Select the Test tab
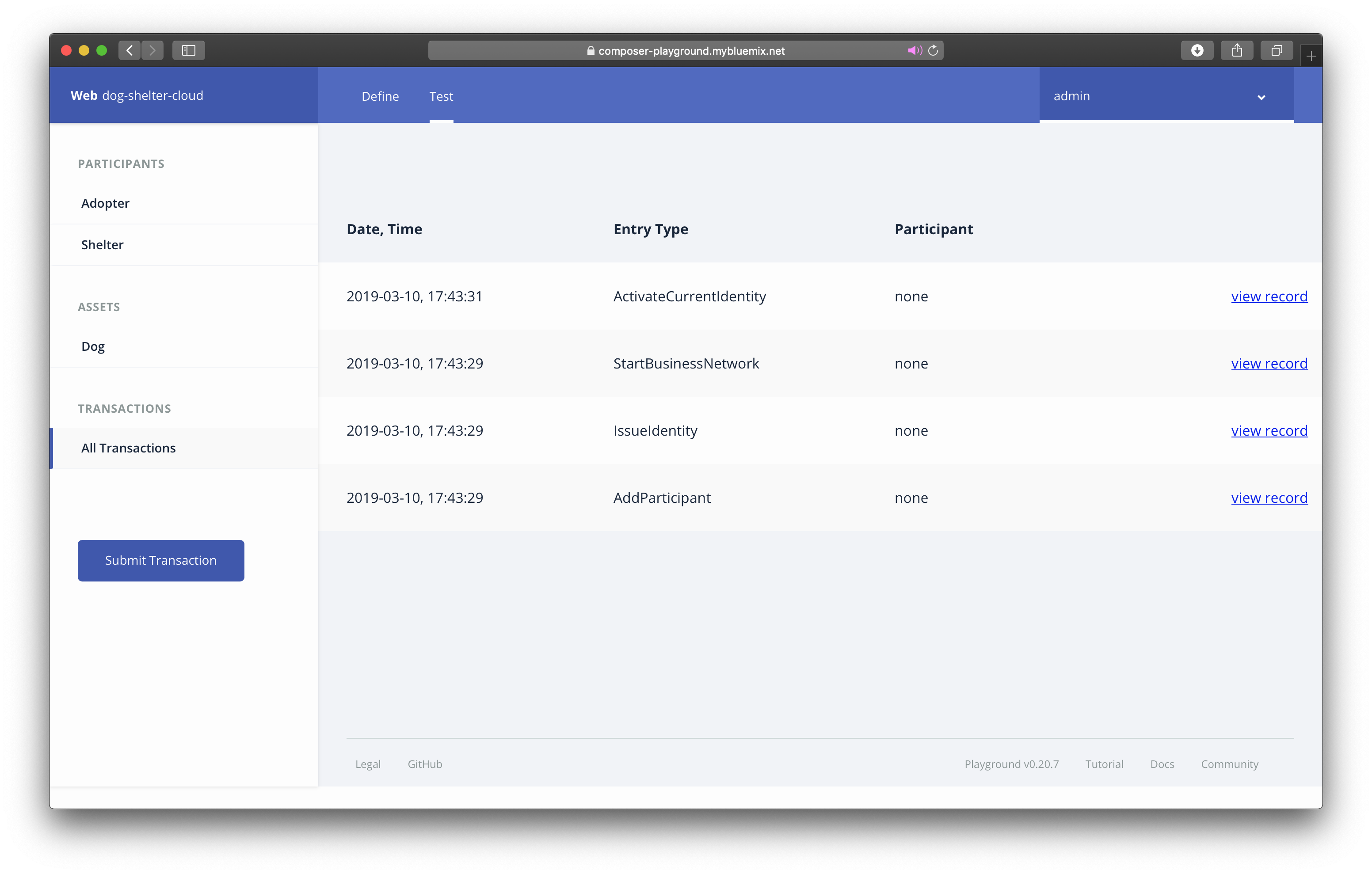Screen dimensions: 1372x874 coord(441,96)
